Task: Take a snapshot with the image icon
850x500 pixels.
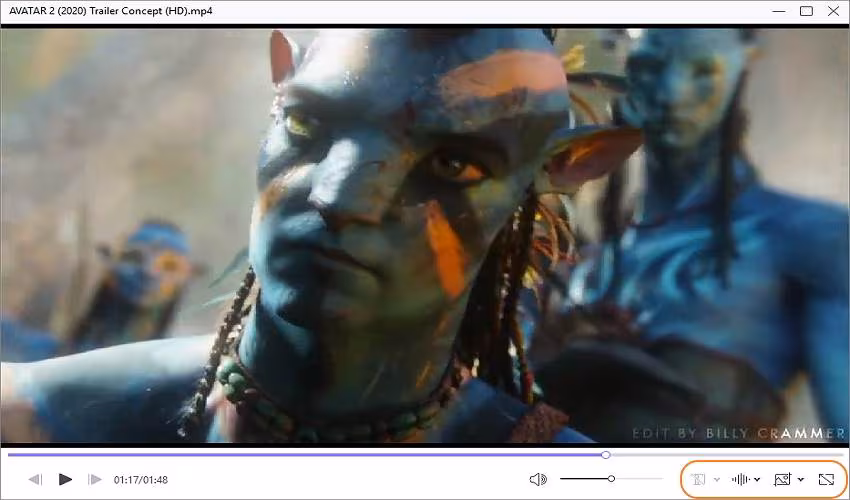Action: click(x=783, y=479)
